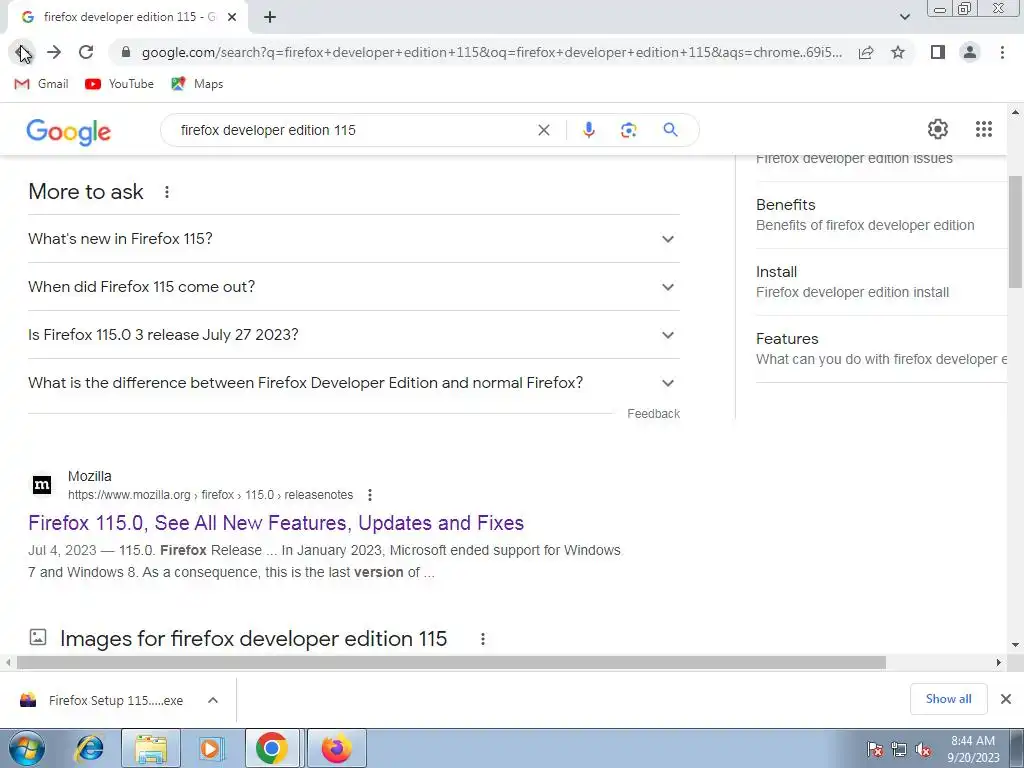Focus the Google search box
Image resolution: width=1024 pixels, height=768 pixels.
click(353, 130)
